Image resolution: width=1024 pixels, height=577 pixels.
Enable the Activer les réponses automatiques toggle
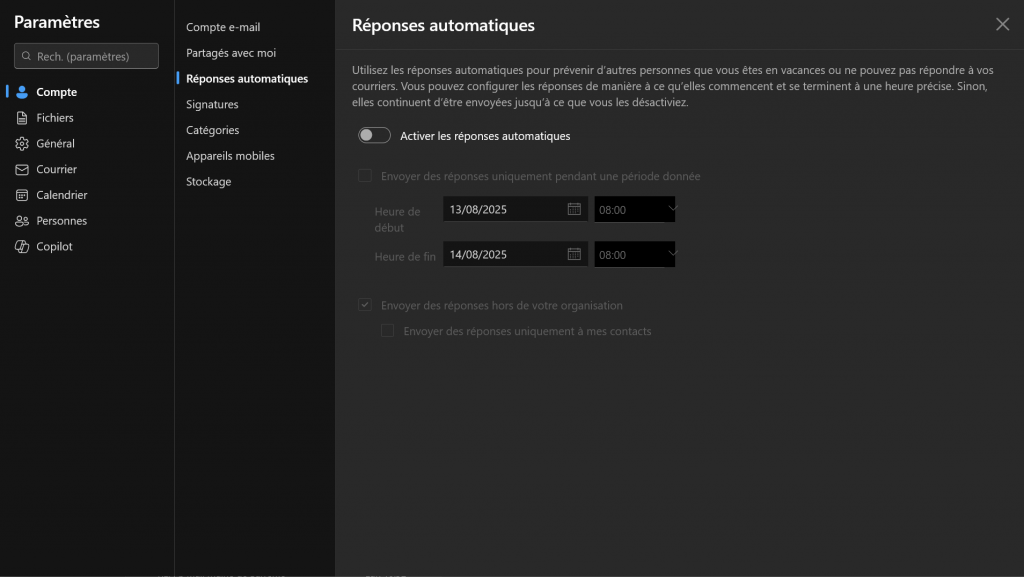[374, 136]
